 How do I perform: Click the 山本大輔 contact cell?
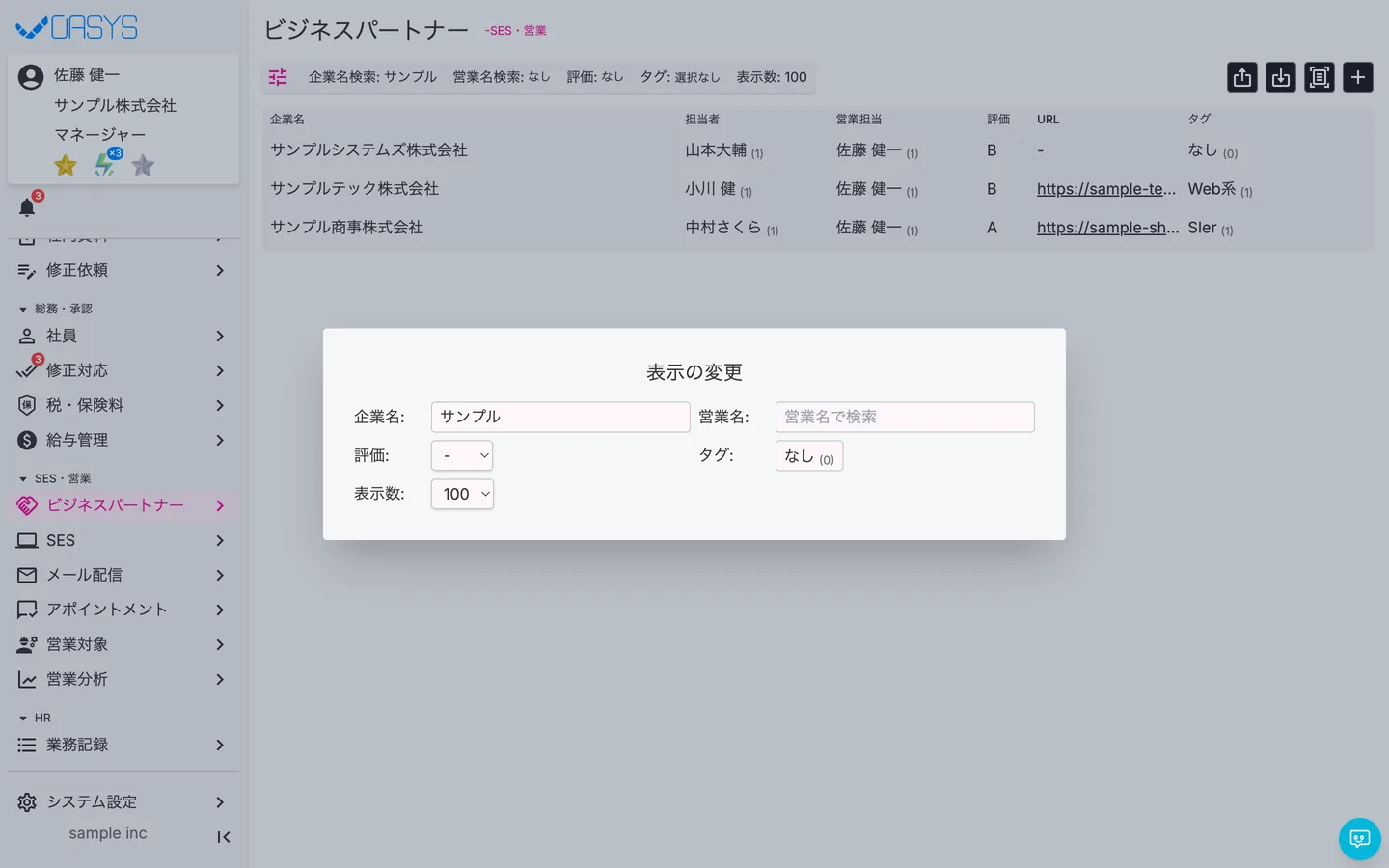[724, 150]
